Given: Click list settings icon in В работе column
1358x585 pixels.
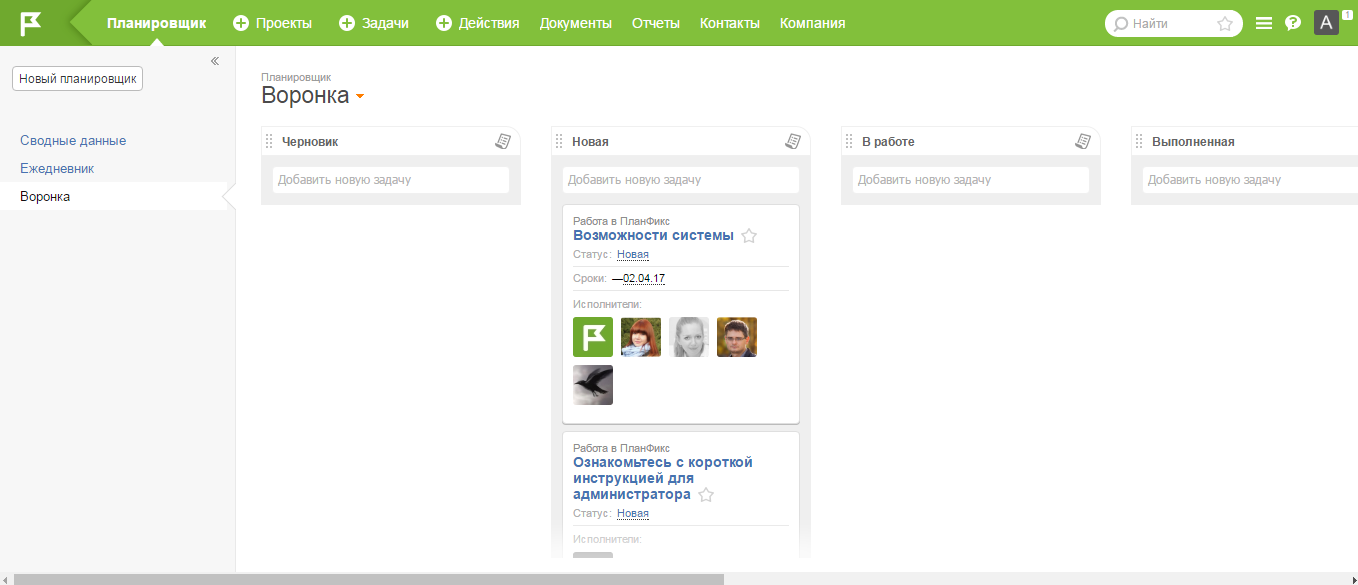Looking at the screenshot, I should [x=1083, y=141].
